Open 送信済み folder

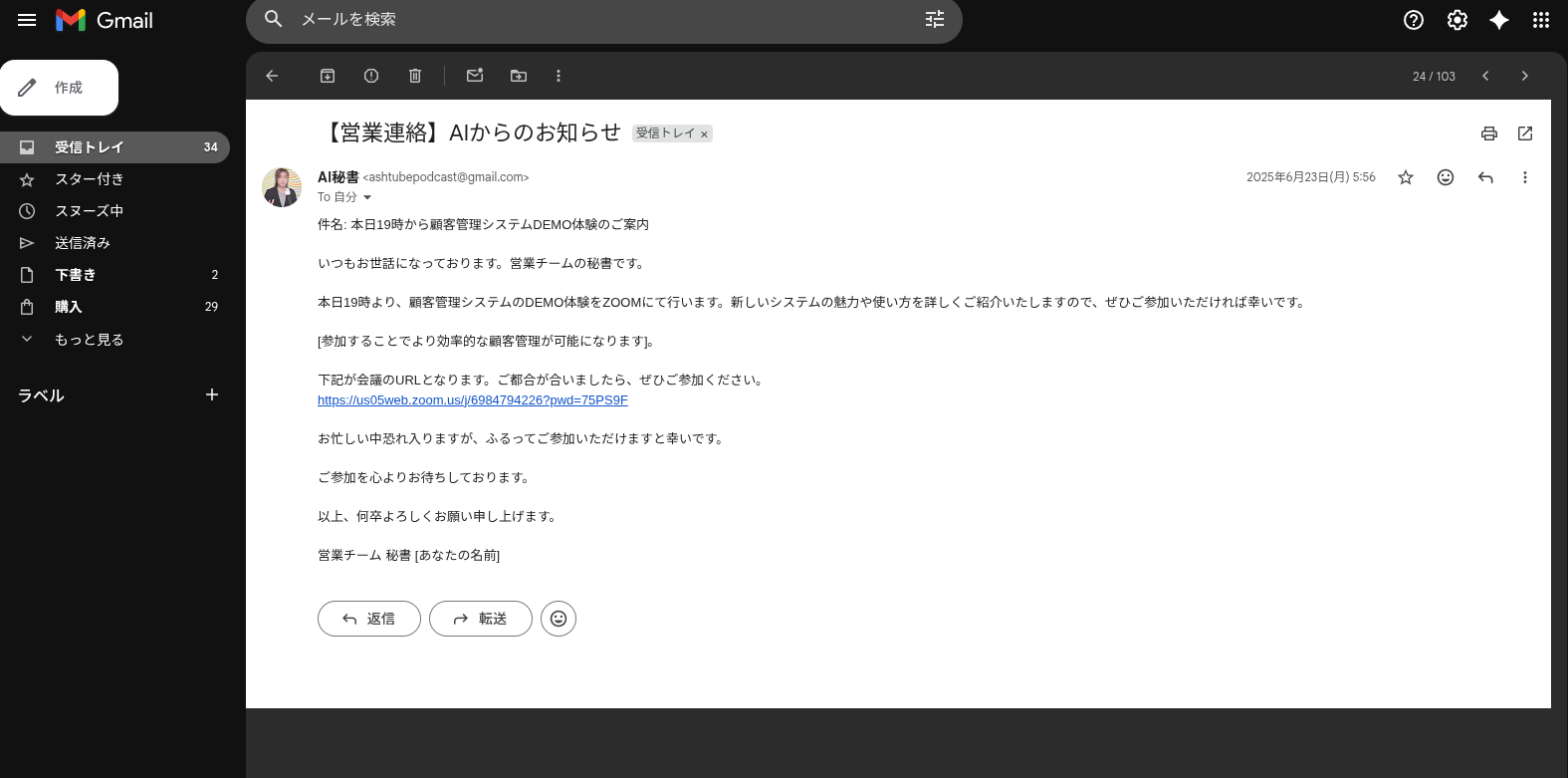(x=114, y=243)
